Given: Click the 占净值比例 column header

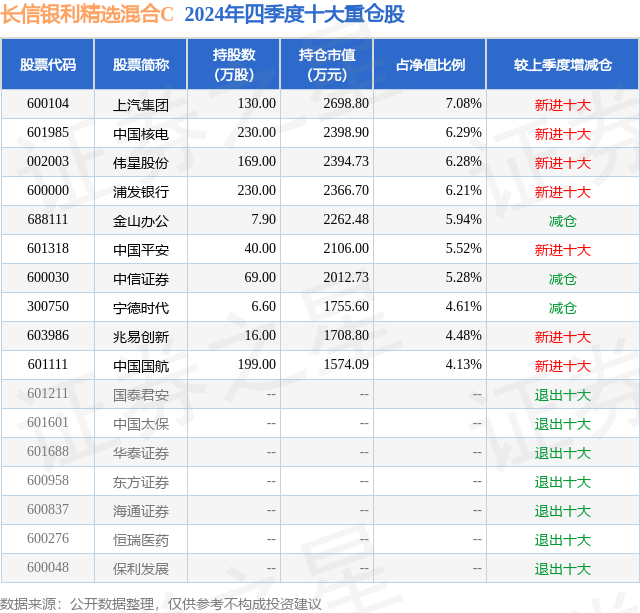Looking at the screenshot, I should 430,64.
